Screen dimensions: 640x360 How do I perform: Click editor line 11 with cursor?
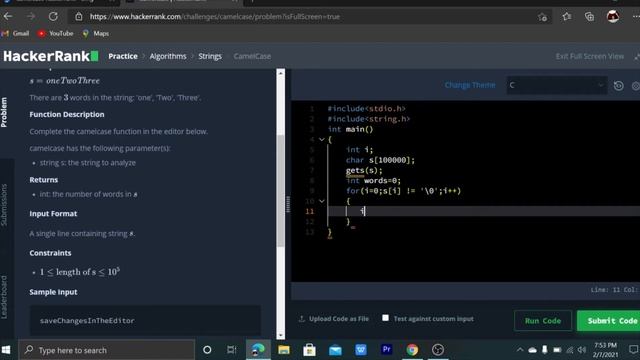[x=484, y=211]
